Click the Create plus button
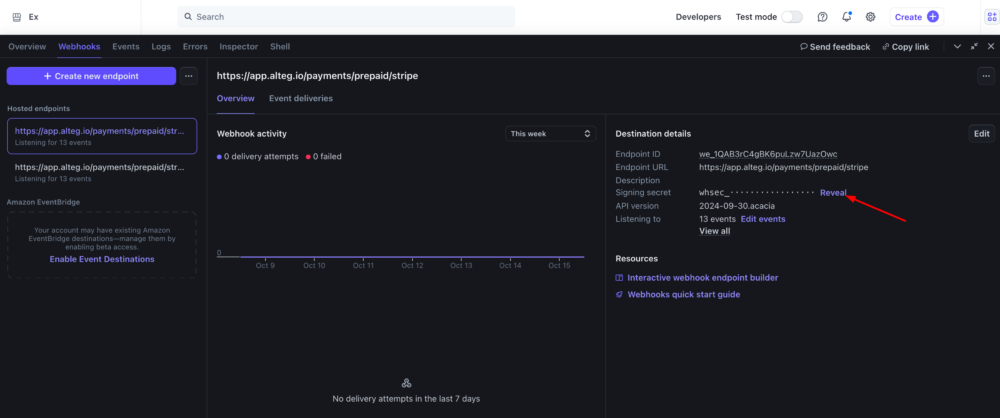Image resolution: width=1000 pixels, height=418 pixels. pyautogui.click(x=916, y=17)
